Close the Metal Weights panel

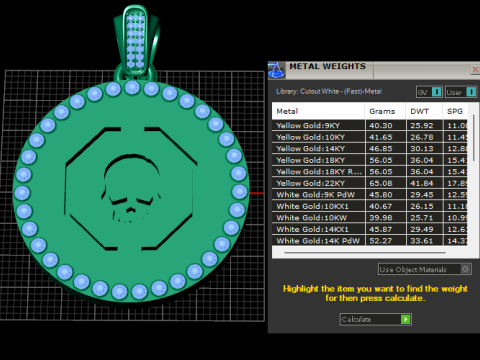475,70
